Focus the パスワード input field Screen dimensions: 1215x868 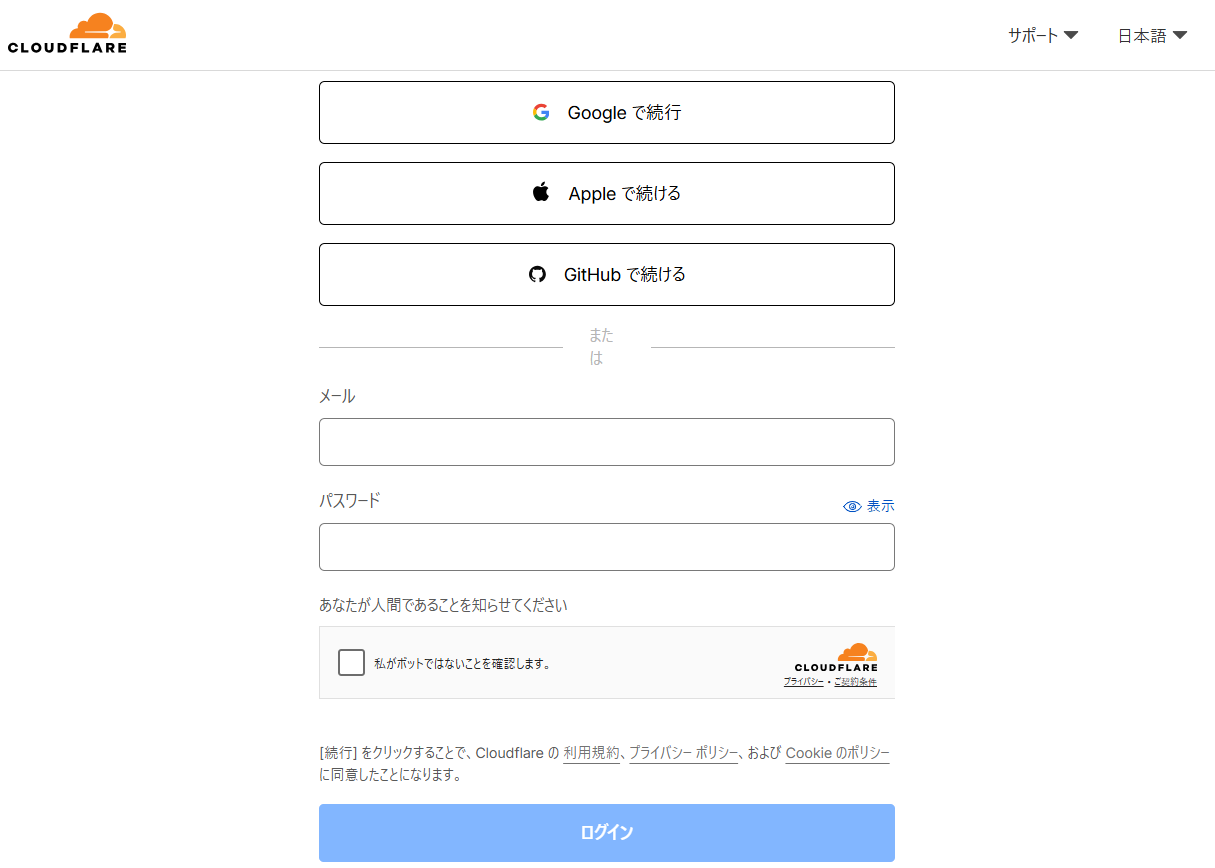click(x=606, y=547)
